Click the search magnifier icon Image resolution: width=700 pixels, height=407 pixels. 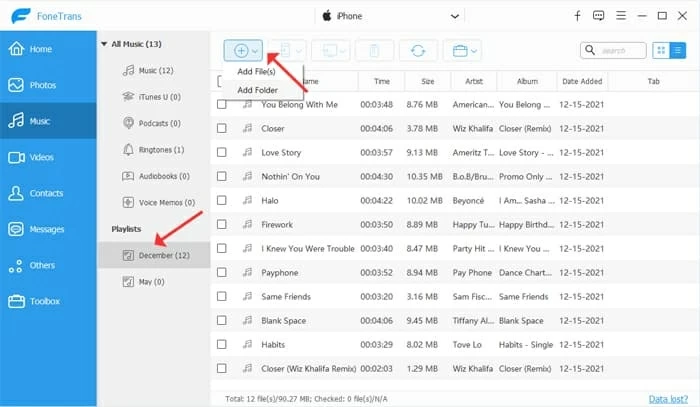coord(590,50)
